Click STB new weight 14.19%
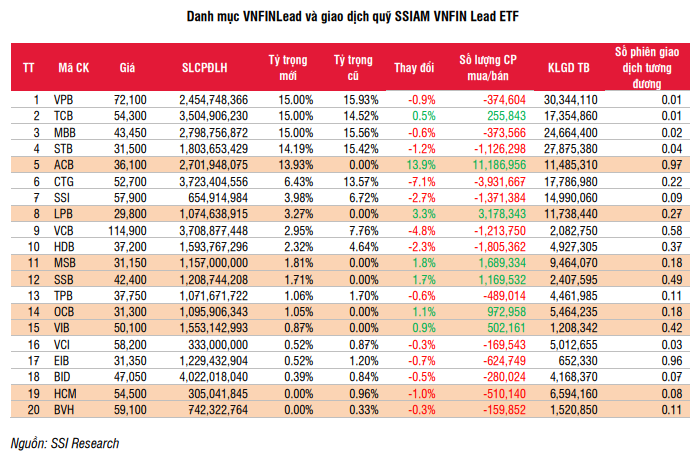Screen dimensions: 694x458 point(296,149)
